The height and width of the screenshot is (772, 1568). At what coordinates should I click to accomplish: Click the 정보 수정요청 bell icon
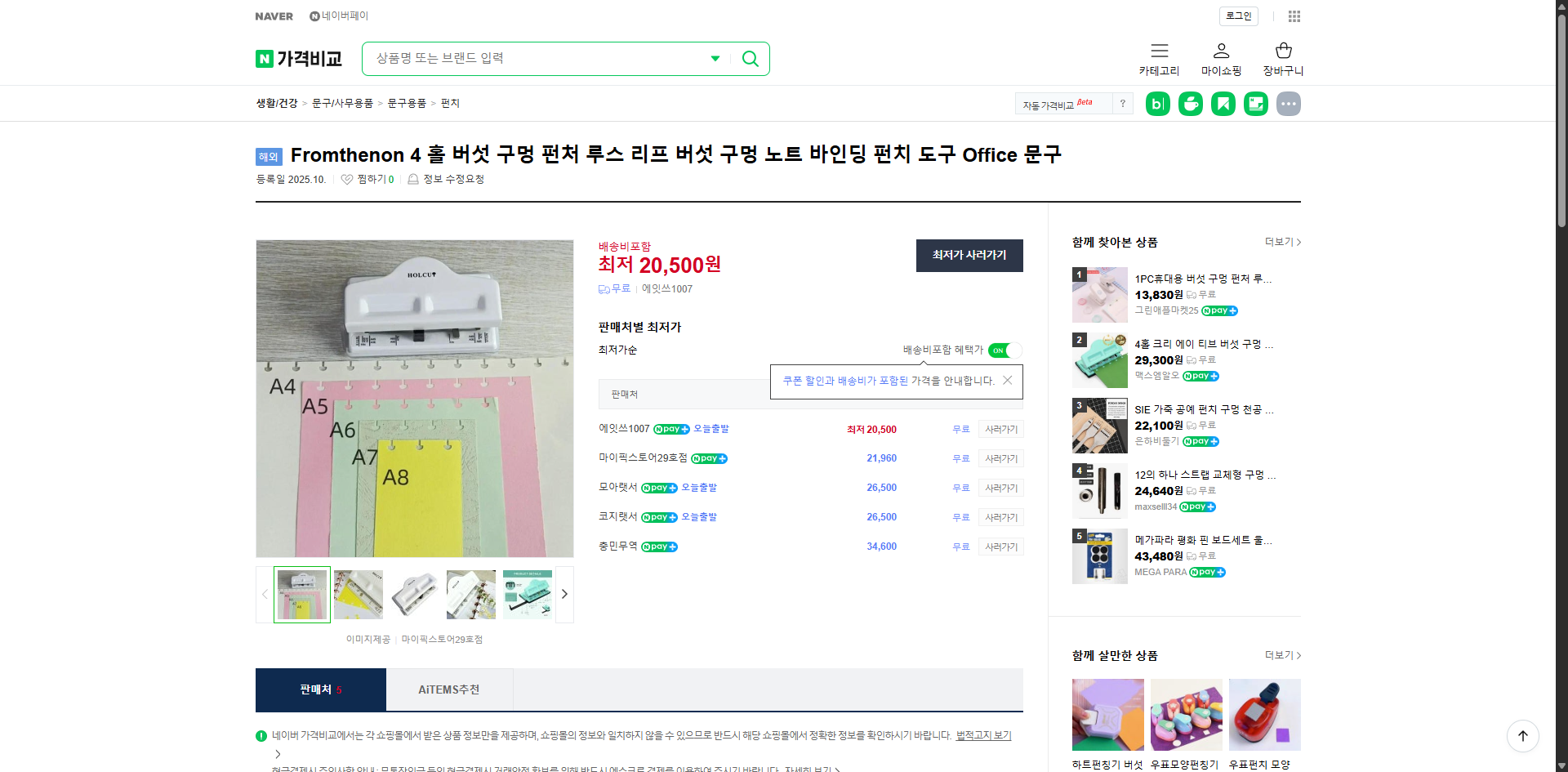[x=413, y=179]
